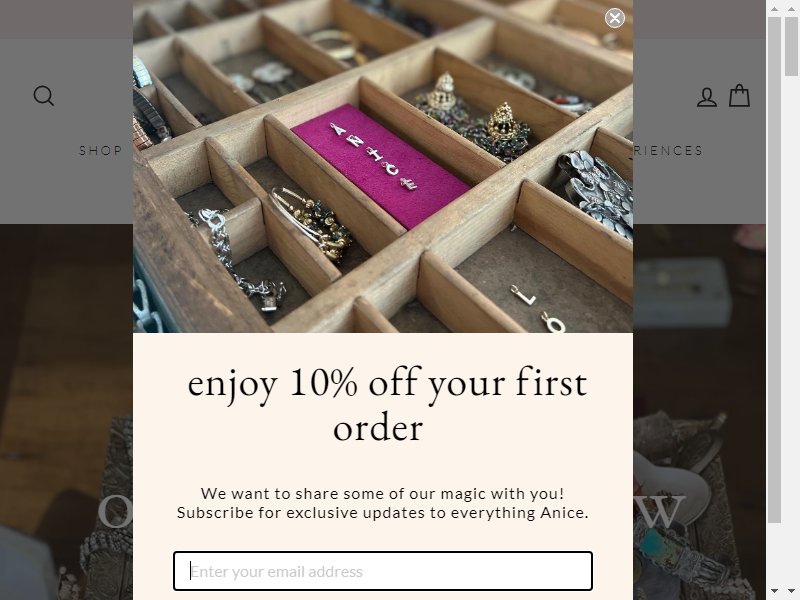Viewport: 800px width, 600px height.
Task: Click the gold crown rings in photo
Action: coord(473,117)
